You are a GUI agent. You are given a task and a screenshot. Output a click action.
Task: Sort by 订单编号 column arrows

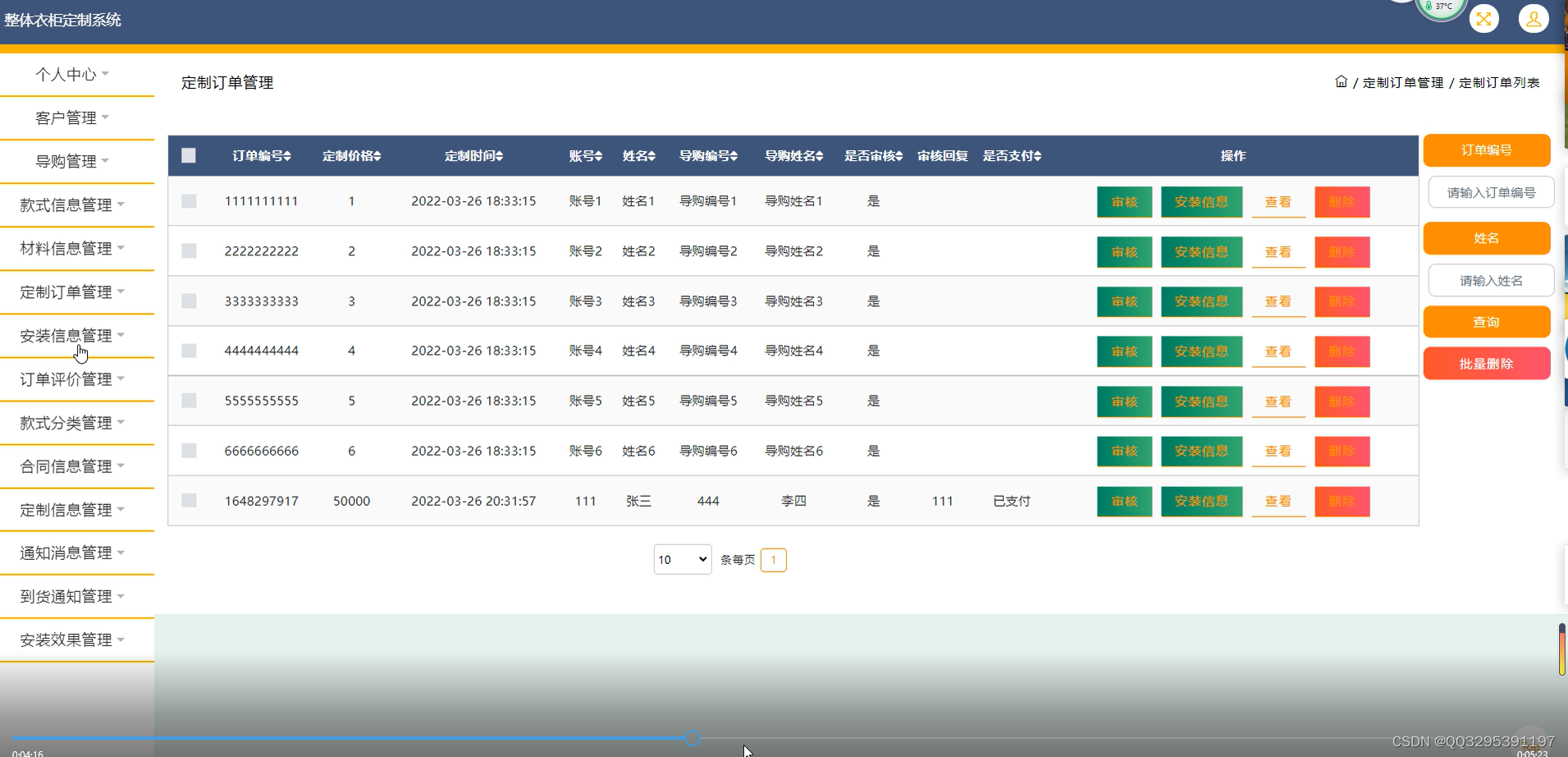(287, 156)
